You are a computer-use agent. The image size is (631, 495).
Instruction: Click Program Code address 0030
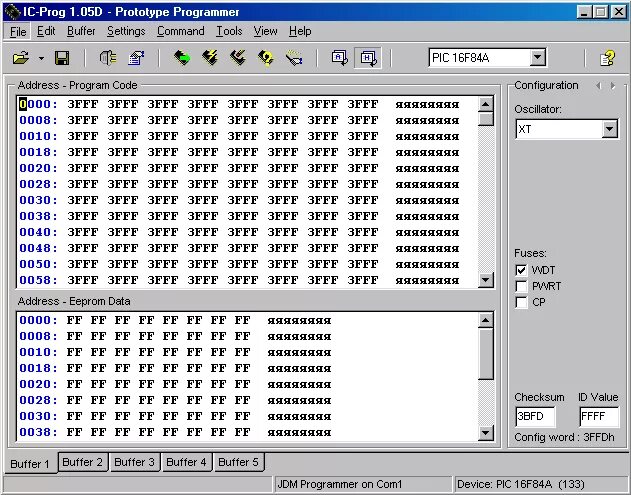pos(38,200)
